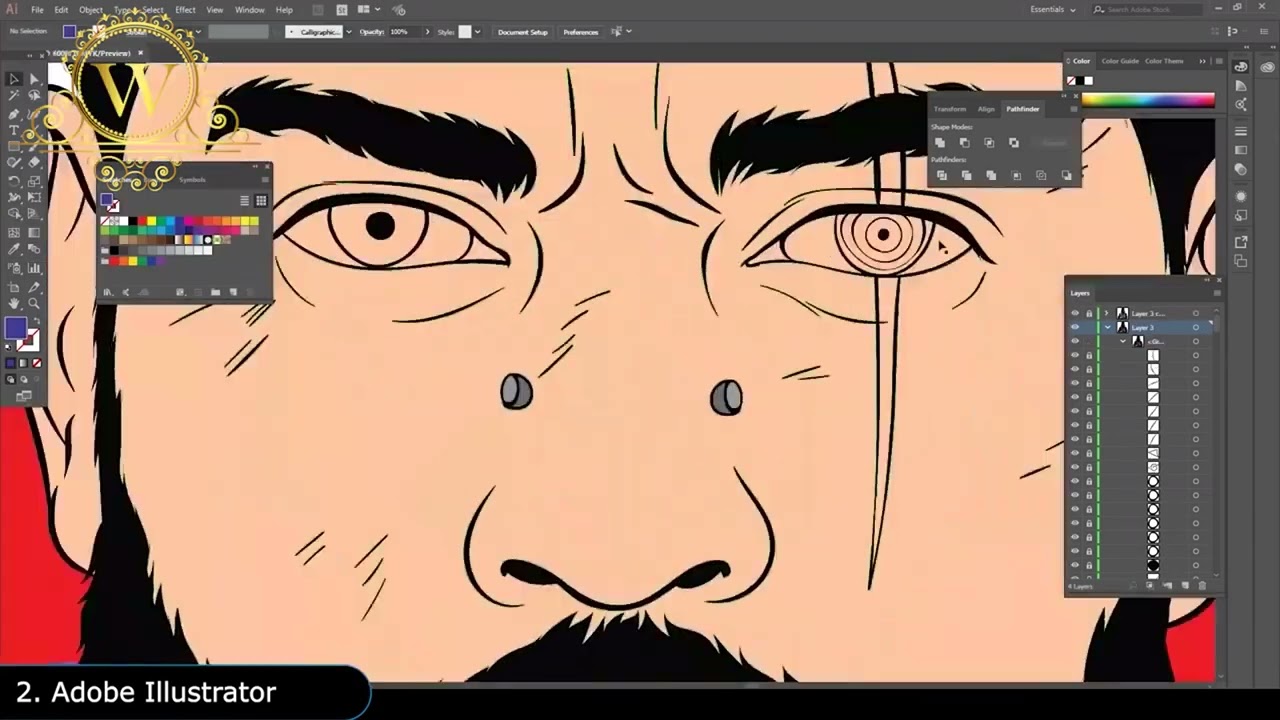Open the Stroke panel icon in dock

[1241, 132]
